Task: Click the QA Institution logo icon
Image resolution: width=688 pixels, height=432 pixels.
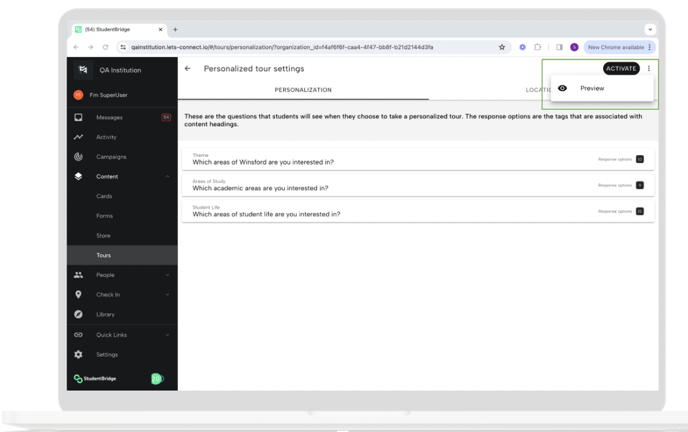Action: (x=83, y=70)
